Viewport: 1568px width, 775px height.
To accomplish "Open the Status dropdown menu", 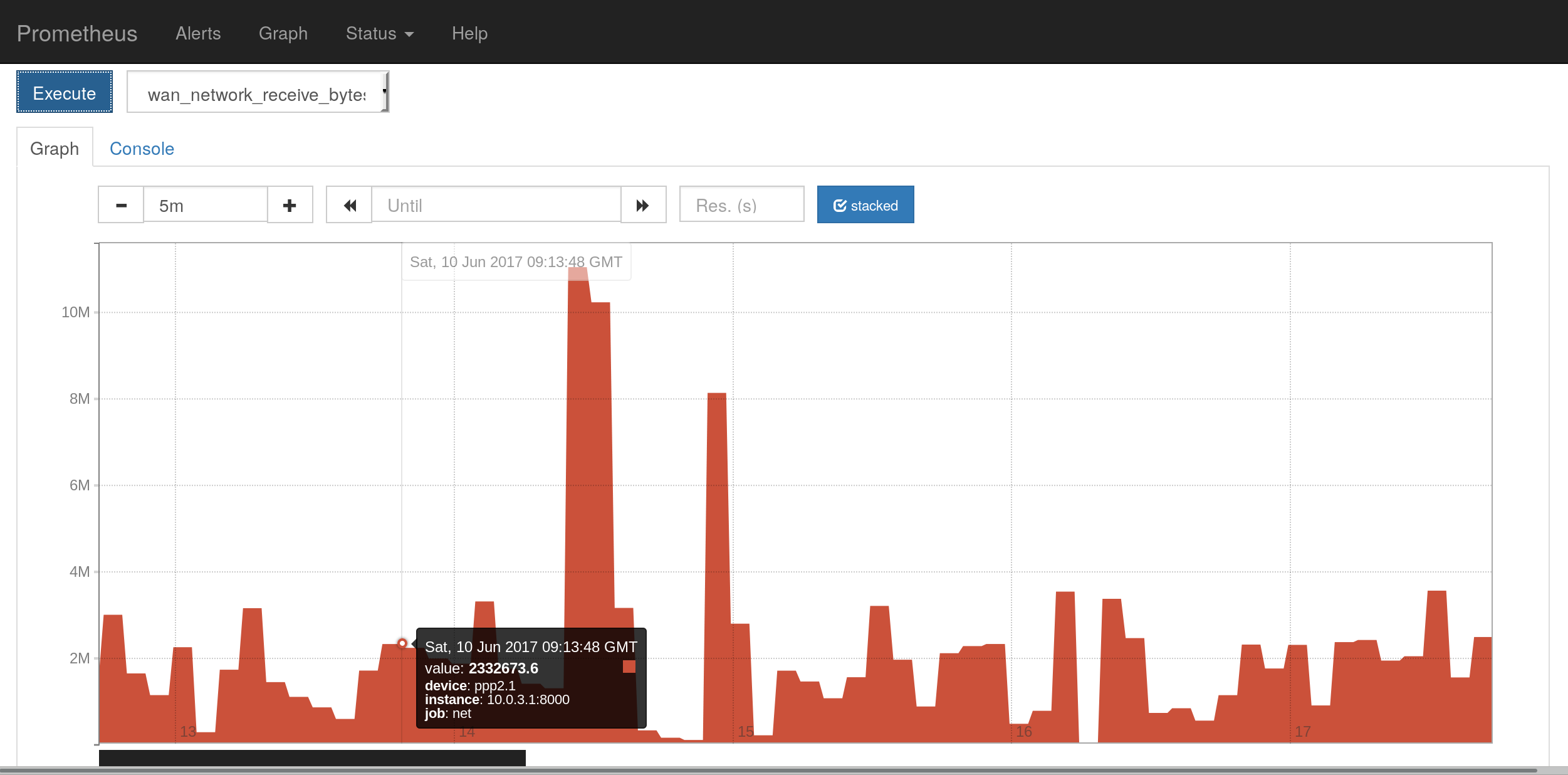I will click(379, 33).
